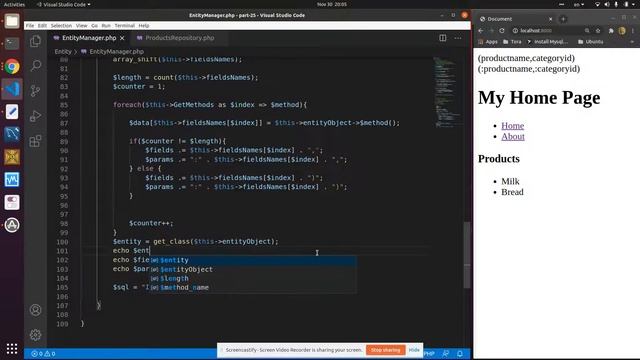This screenshot has width=640, height=360.
Task: Choose the $method_name autocomplete suggestion
Action: (x=253, y=287)
